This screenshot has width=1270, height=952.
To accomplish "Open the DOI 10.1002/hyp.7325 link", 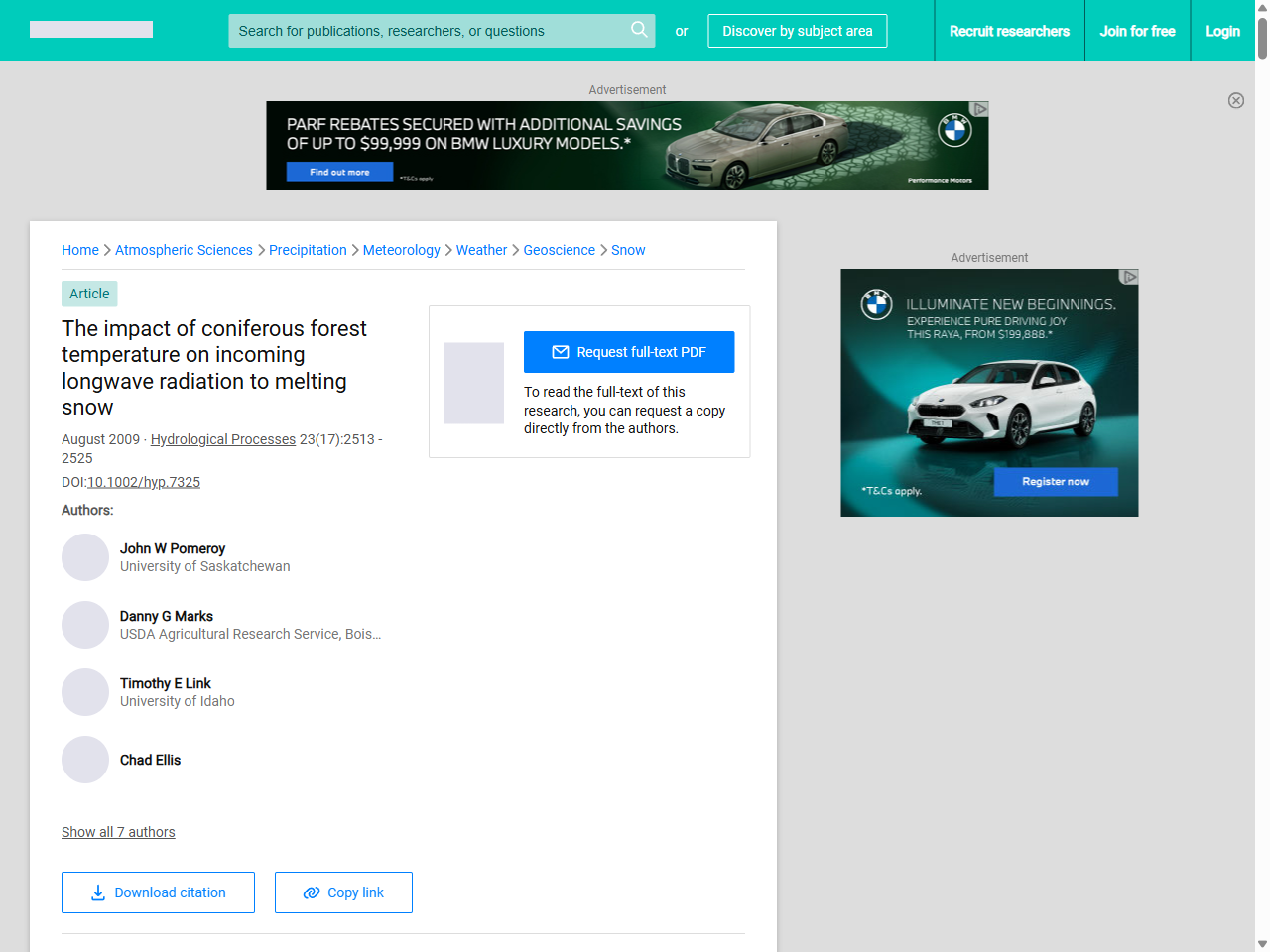I will click(143, 482).
